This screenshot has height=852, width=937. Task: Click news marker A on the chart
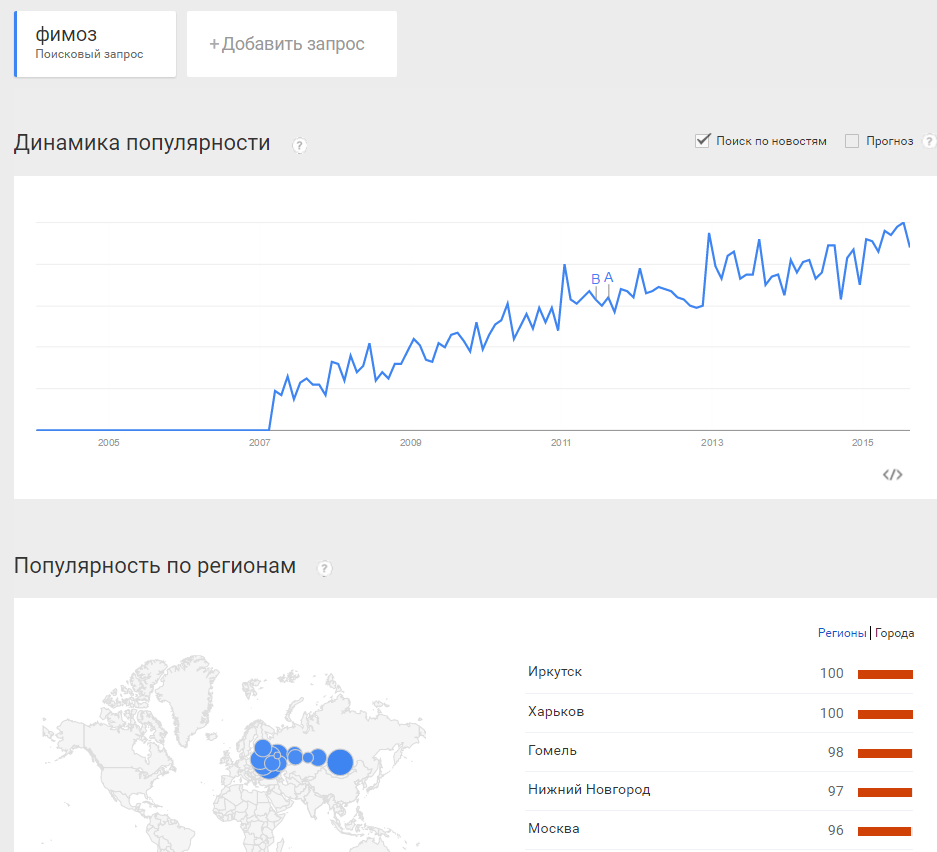tap(608, 278)
